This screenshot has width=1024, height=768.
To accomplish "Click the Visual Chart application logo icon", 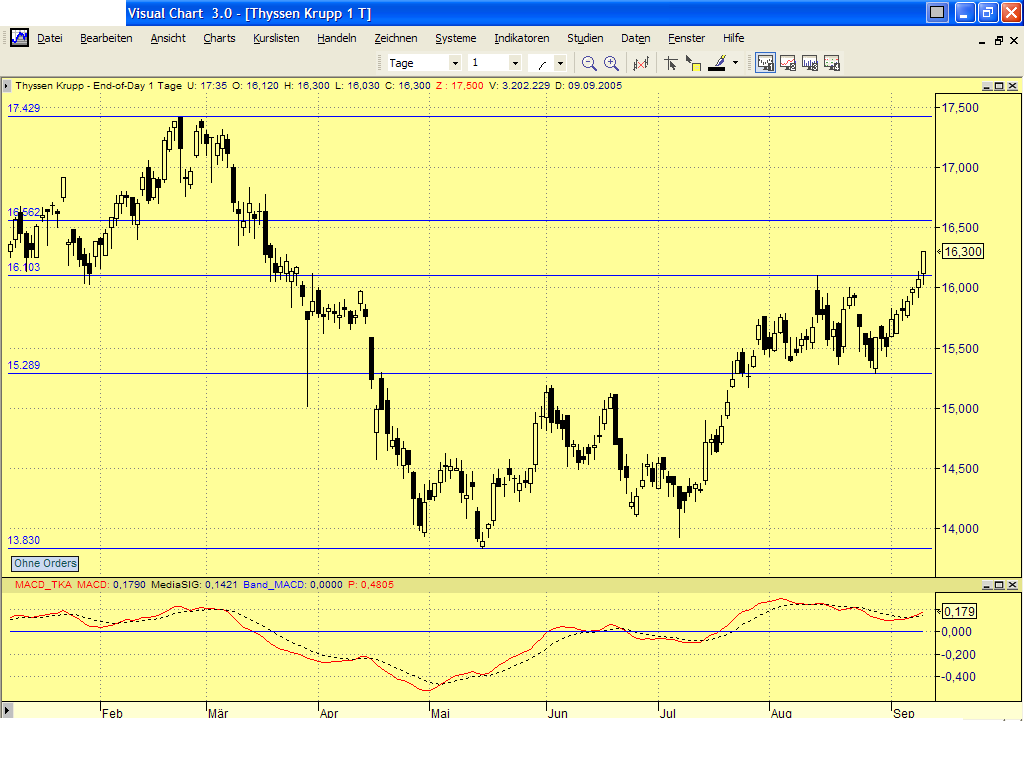I will 18,37.
